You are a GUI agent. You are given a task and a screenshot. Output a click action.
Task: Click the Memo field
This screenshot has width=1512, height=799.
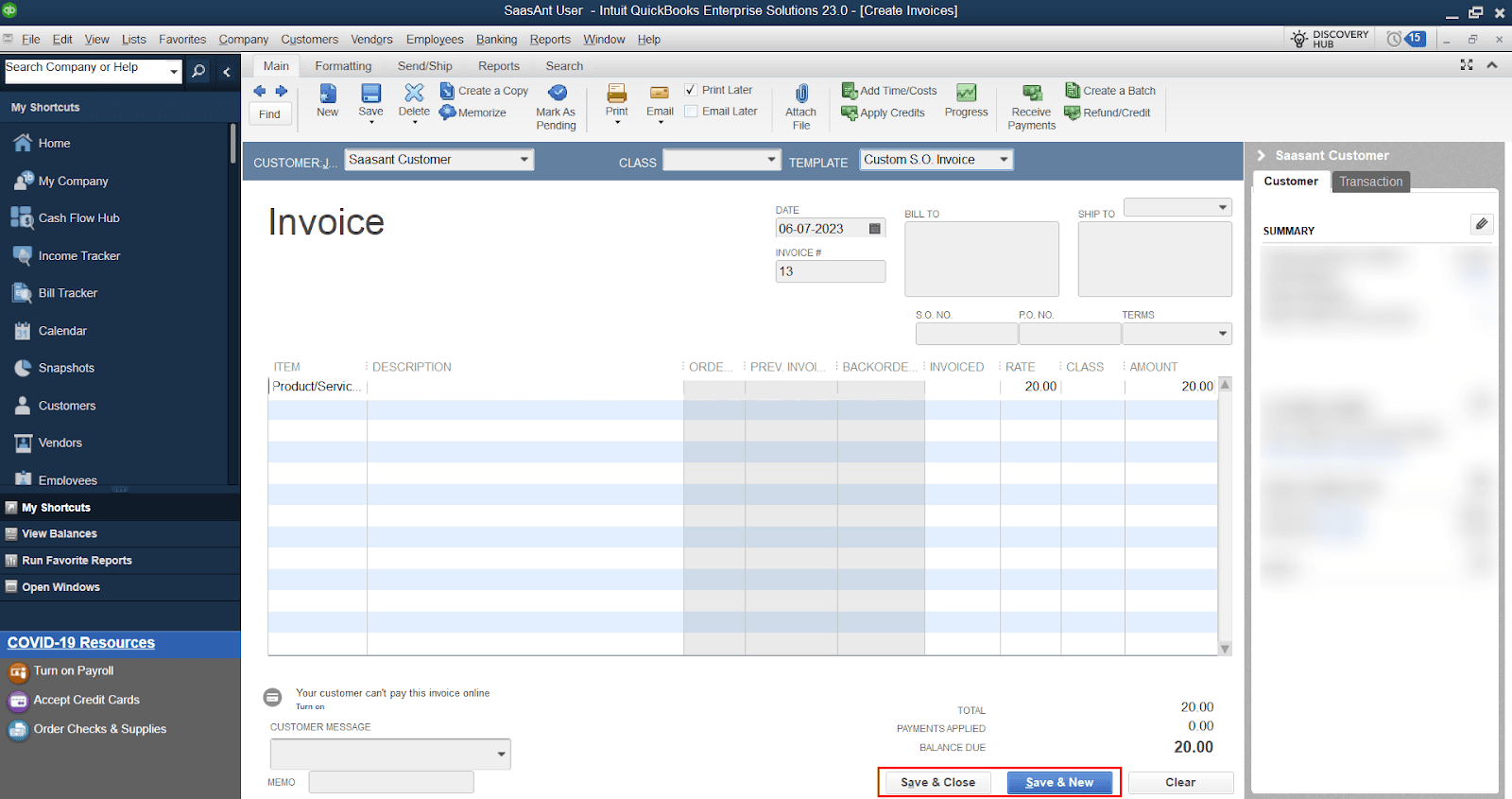pos(391,782)
